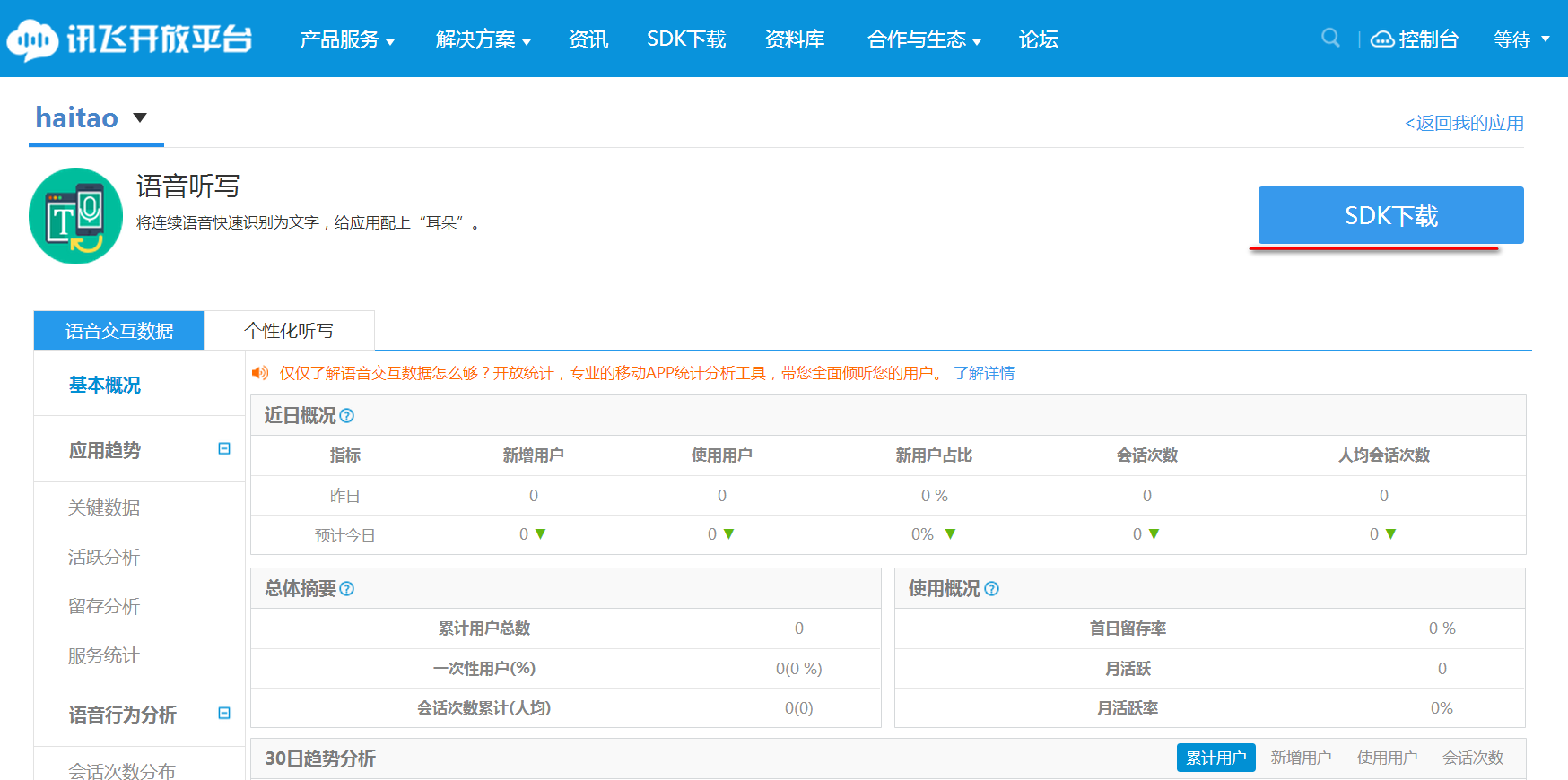Click the 累计用户总数 row label
Viewport: 1568px width, 780px height.
coord(484,628)
